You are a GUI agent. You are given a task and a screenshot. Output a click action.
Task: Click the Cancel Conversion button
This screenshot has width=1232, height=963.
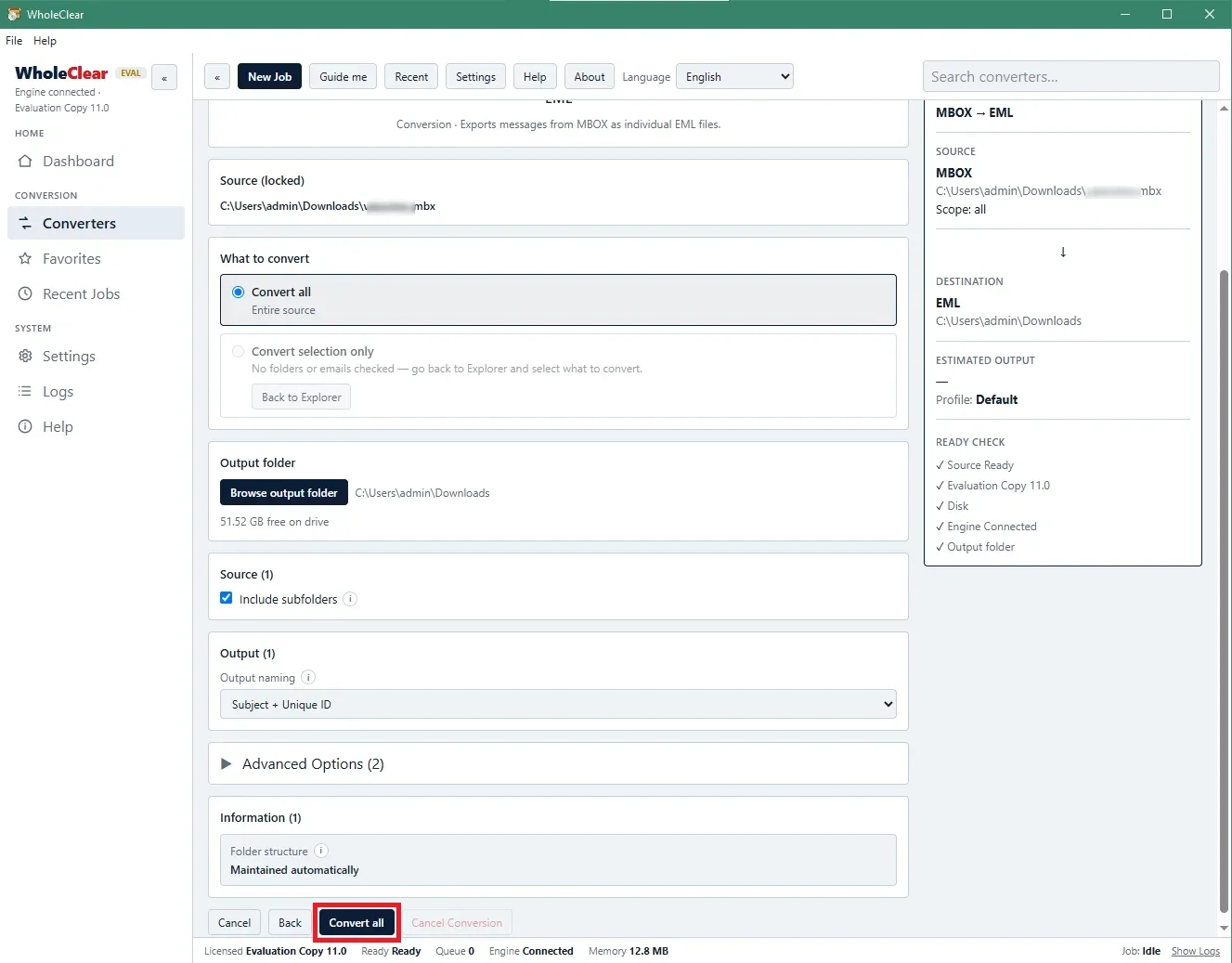(x=457, y=923)
